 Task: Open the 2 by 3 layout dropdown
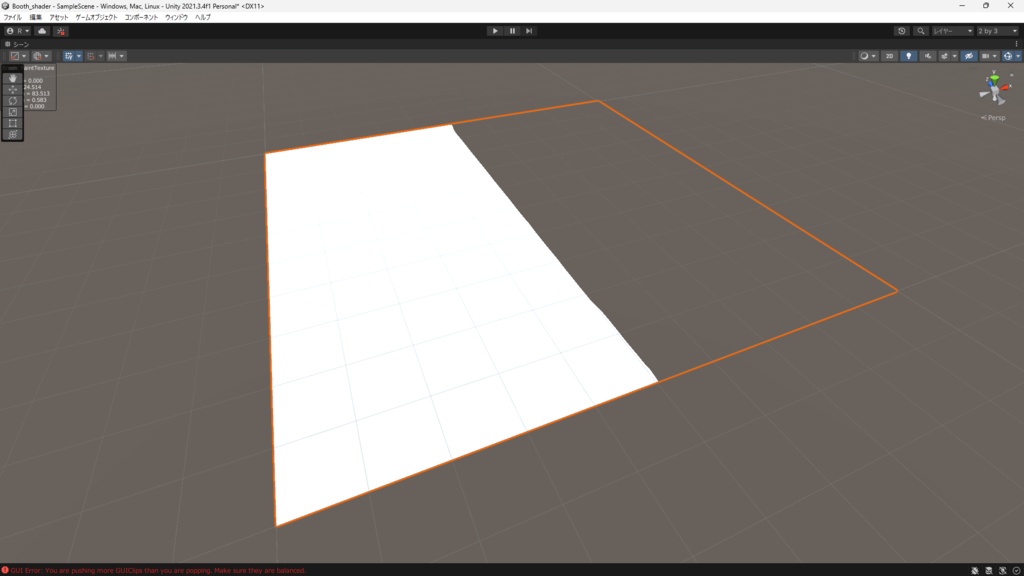(x=997, y=31)
